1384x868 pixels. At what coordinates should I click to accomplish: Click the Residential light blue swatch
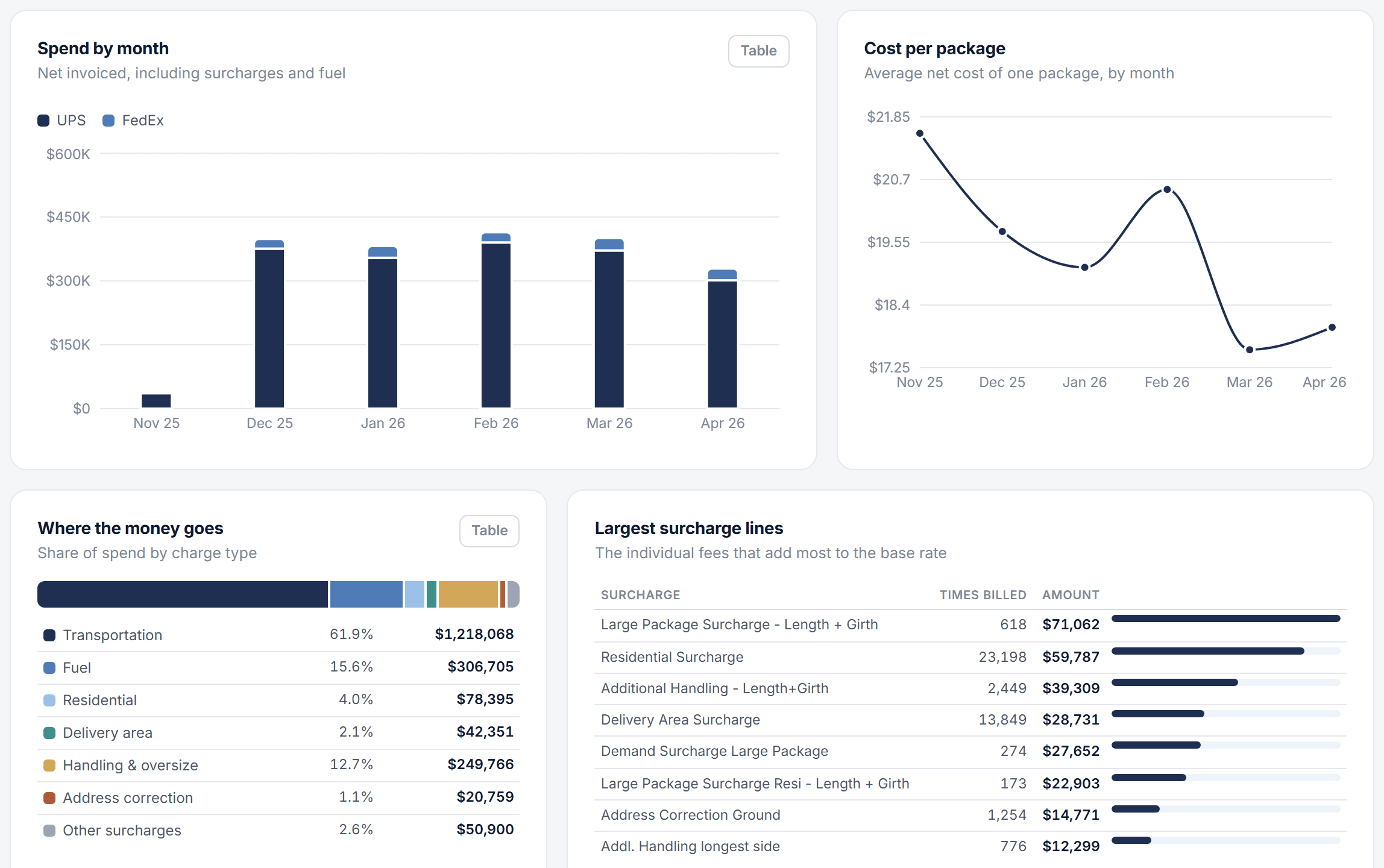pyautogui.click(x=49, y=700)
